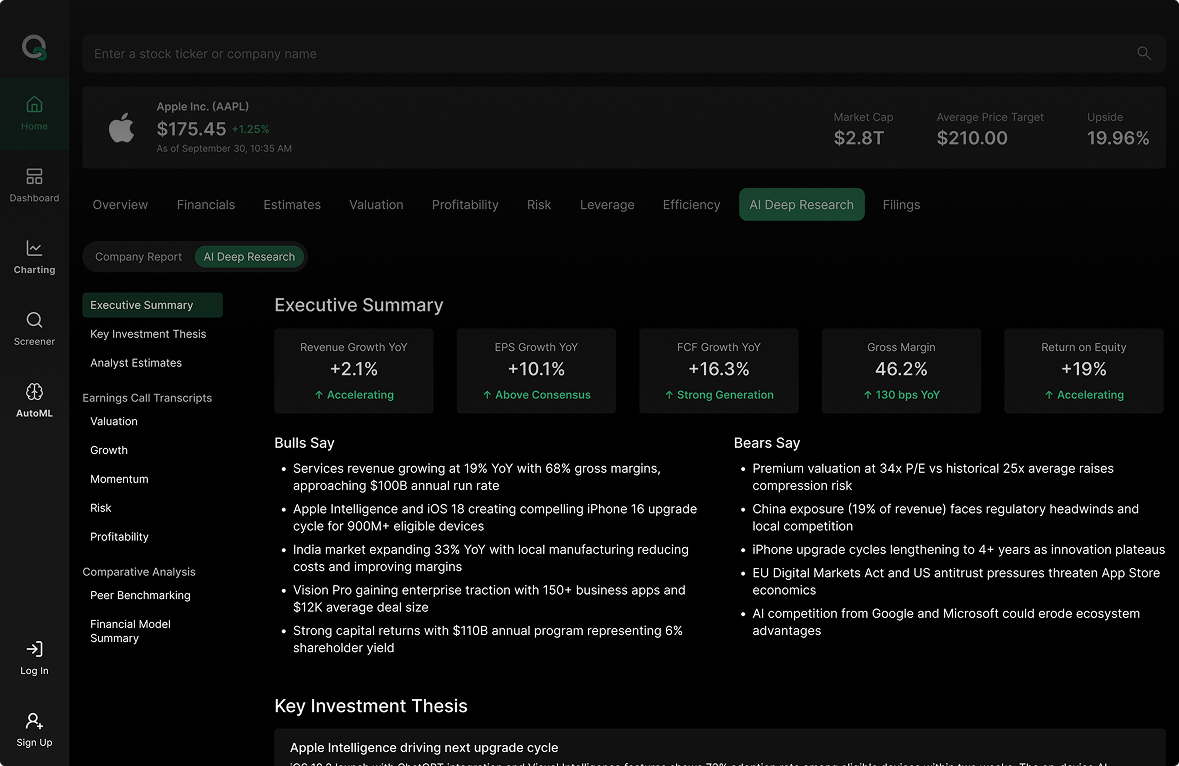Click the Sign Up icon
The image size is (1179, 766).
[34, 721]
